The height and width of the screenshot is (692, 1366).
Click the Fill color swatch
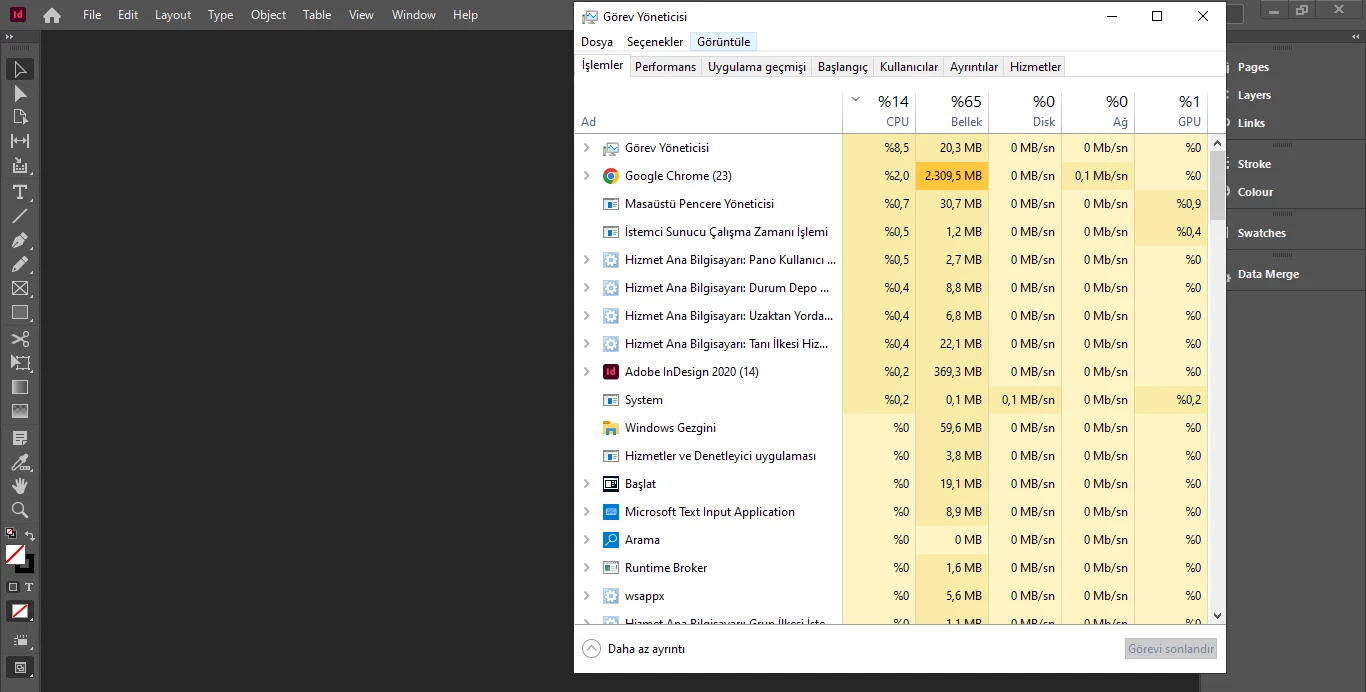[15, 554]
